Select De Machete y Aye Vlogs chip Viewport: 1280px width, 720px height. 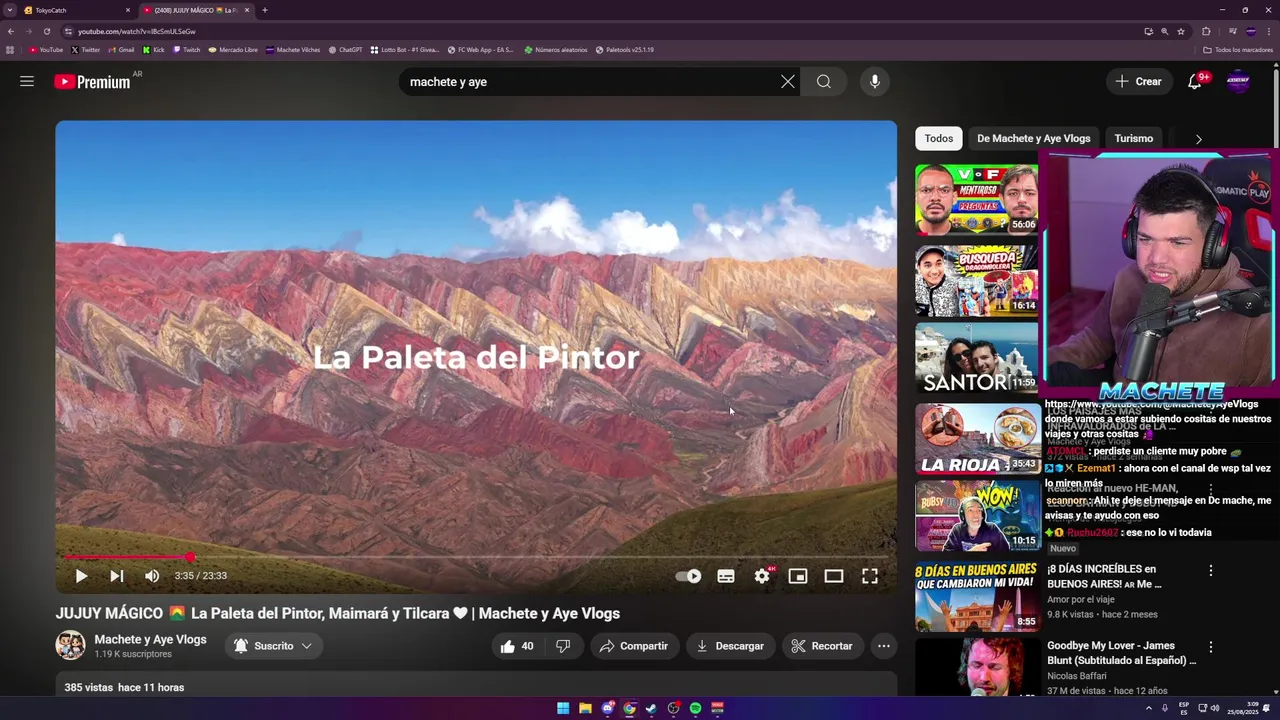(x=1033, y=139)
